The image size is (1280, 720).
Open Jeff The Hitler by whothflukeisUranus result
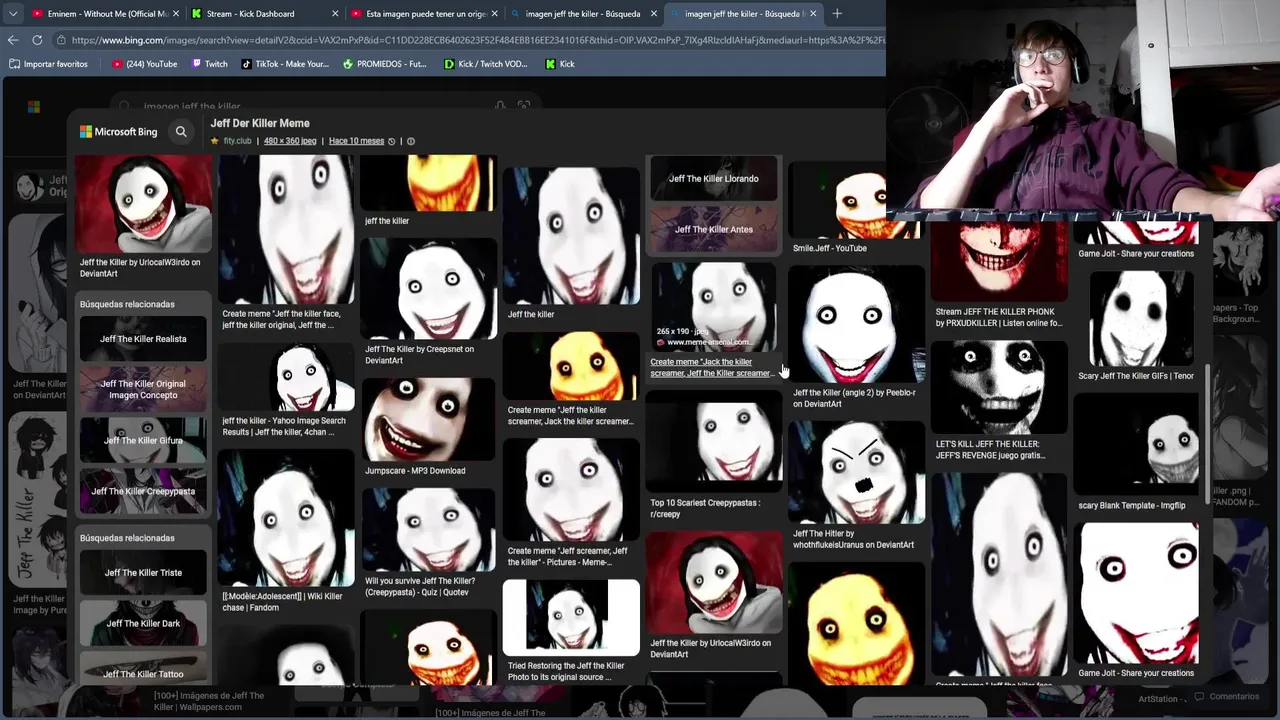[856, 486]
